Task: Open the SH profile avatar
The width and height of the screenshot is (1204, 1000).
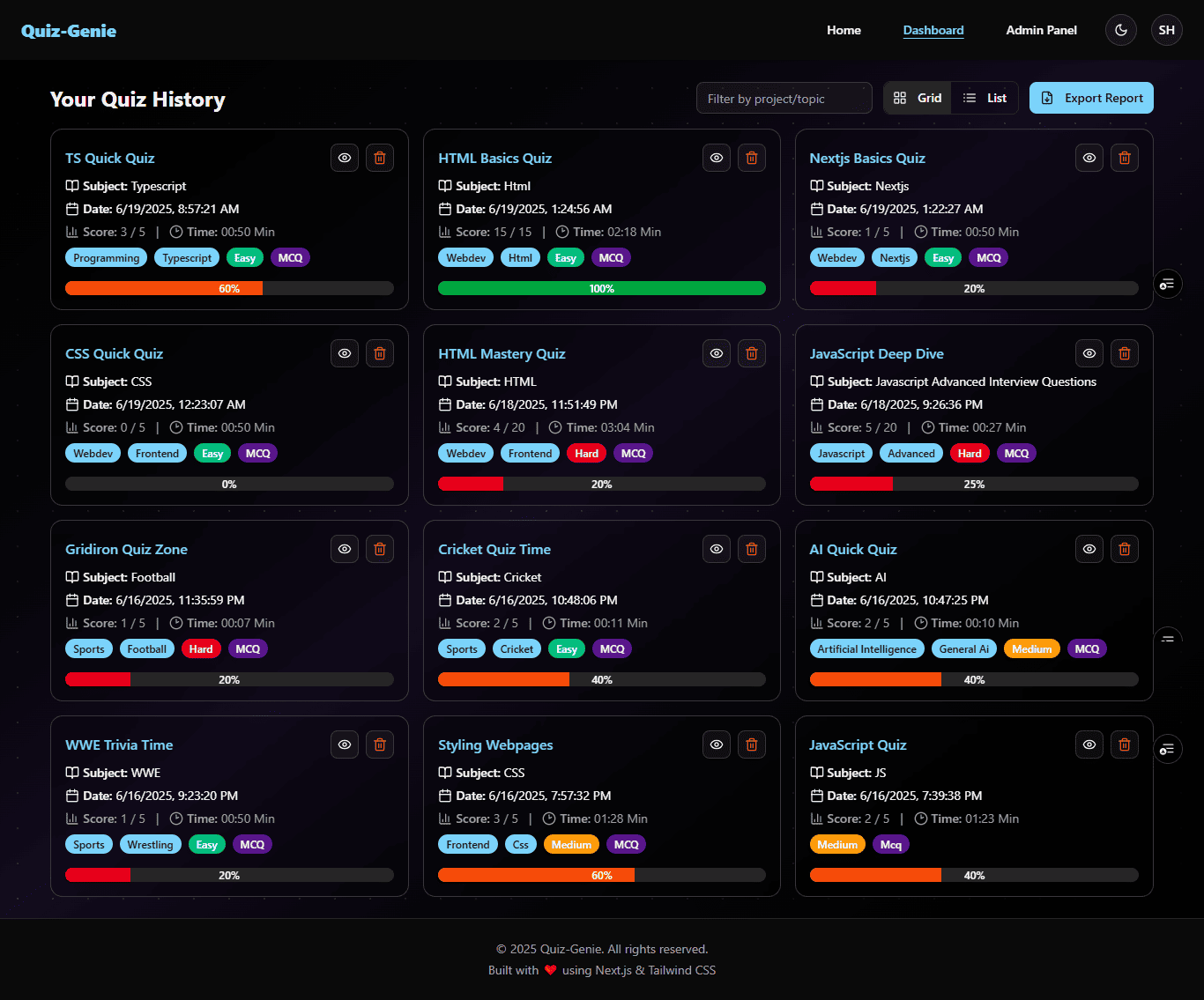Action: 1166,29
